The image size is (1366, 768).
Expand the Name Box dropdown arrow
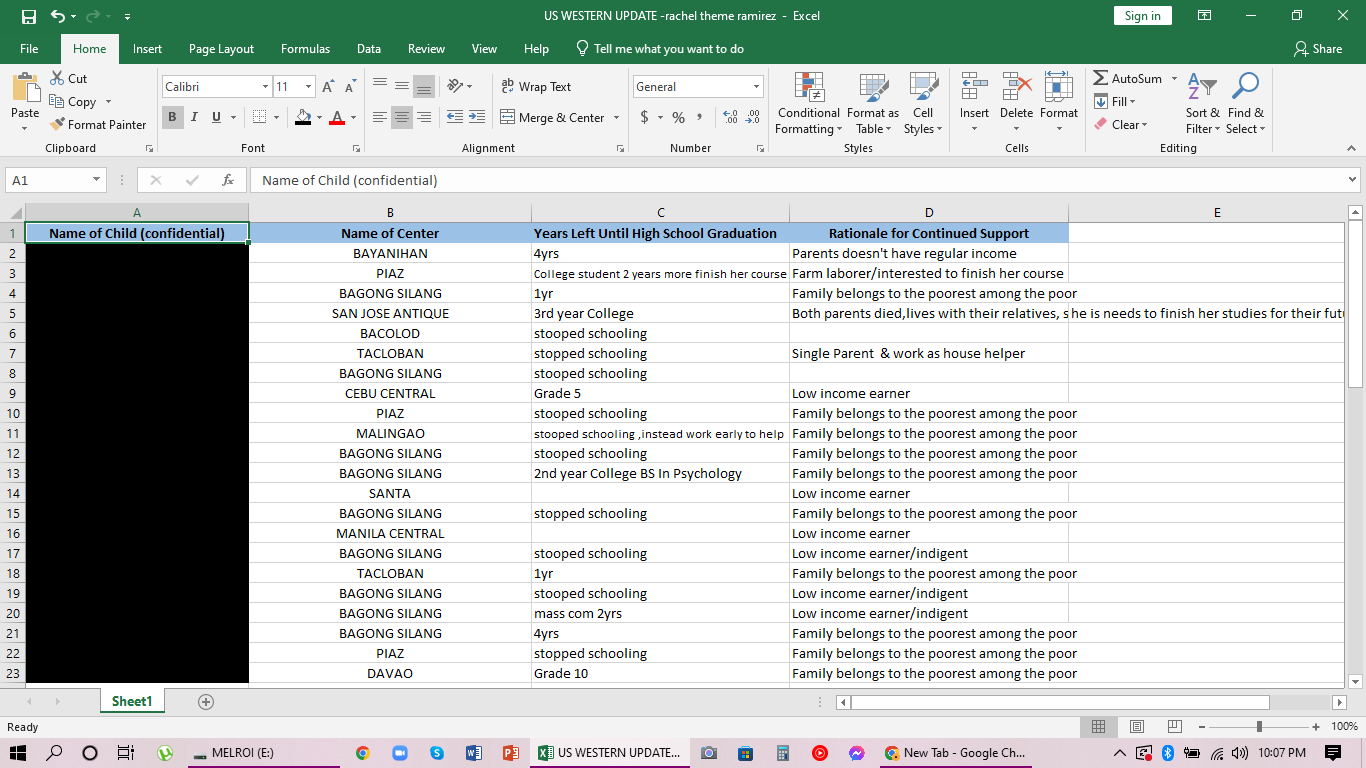pyautogui.click(x=97, y=181)
